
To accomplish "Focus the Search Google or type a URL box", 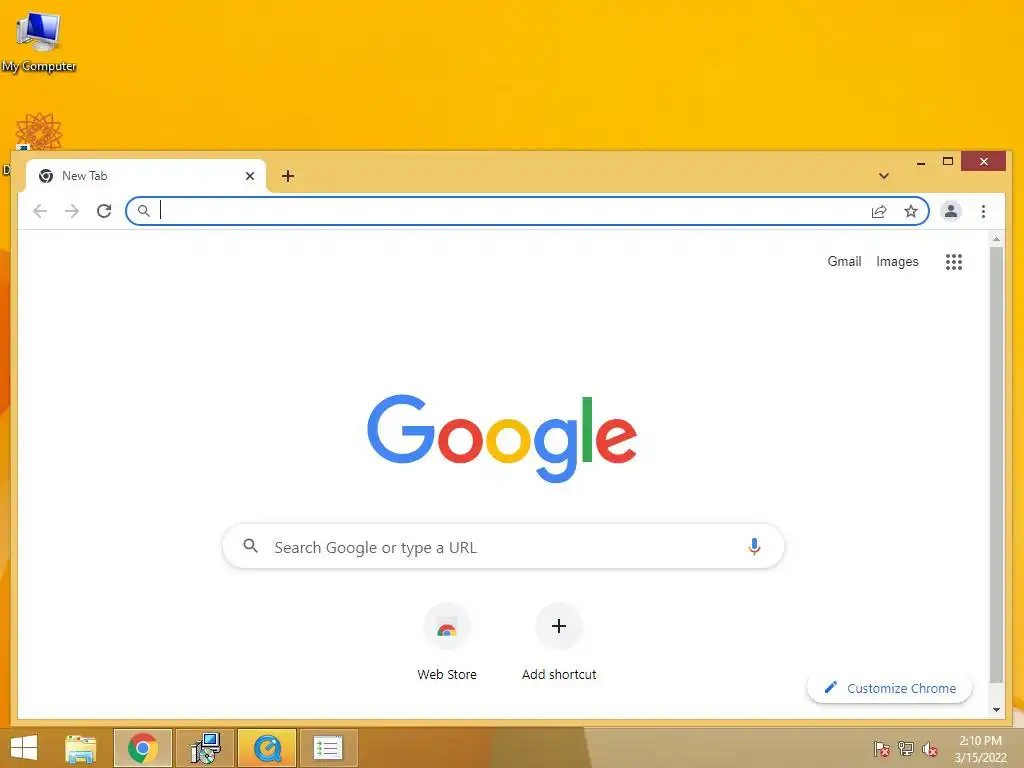I will [x=503, y=547].
